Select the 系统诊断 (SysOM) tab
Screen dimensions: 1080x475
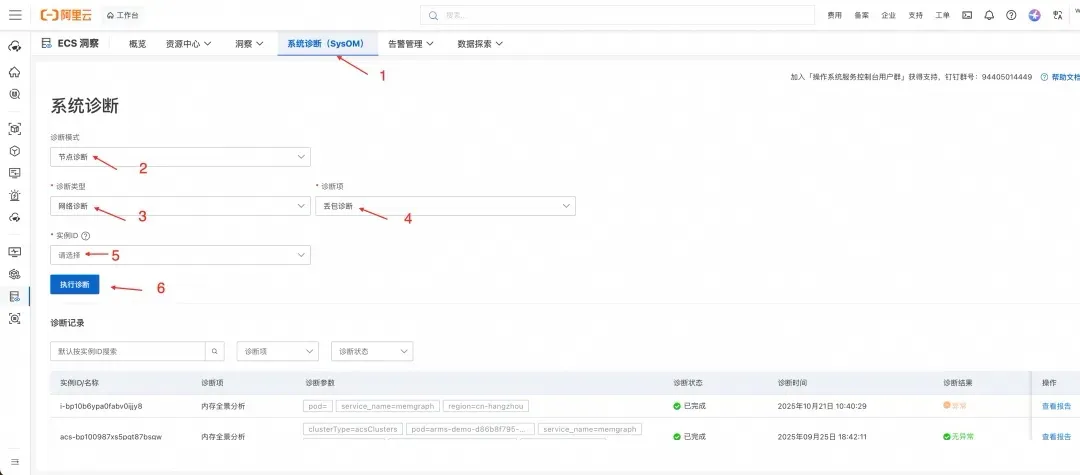[x=326, y=43]
